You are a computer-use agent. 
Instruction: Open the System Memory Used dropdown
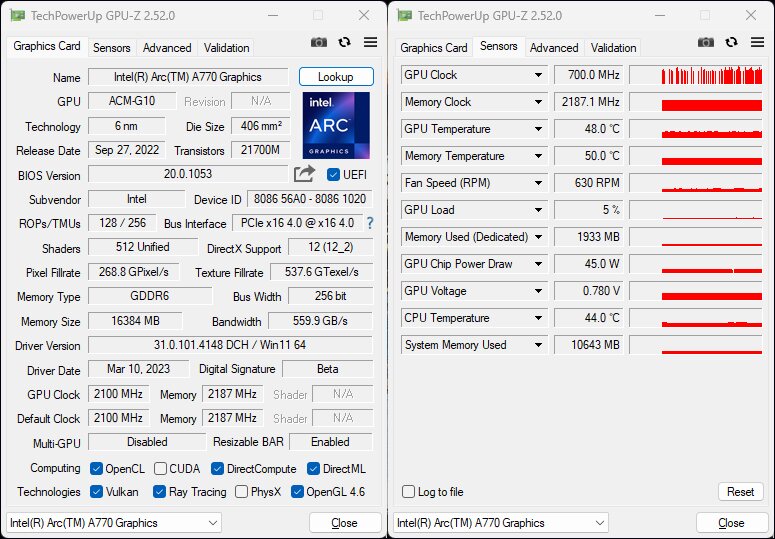[x=538, y=345]
